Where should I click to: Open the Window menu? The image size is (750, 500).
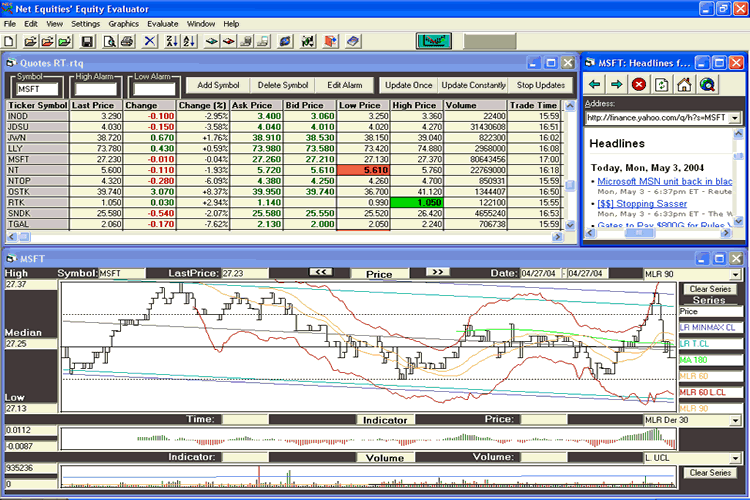(x=201, y=23)
